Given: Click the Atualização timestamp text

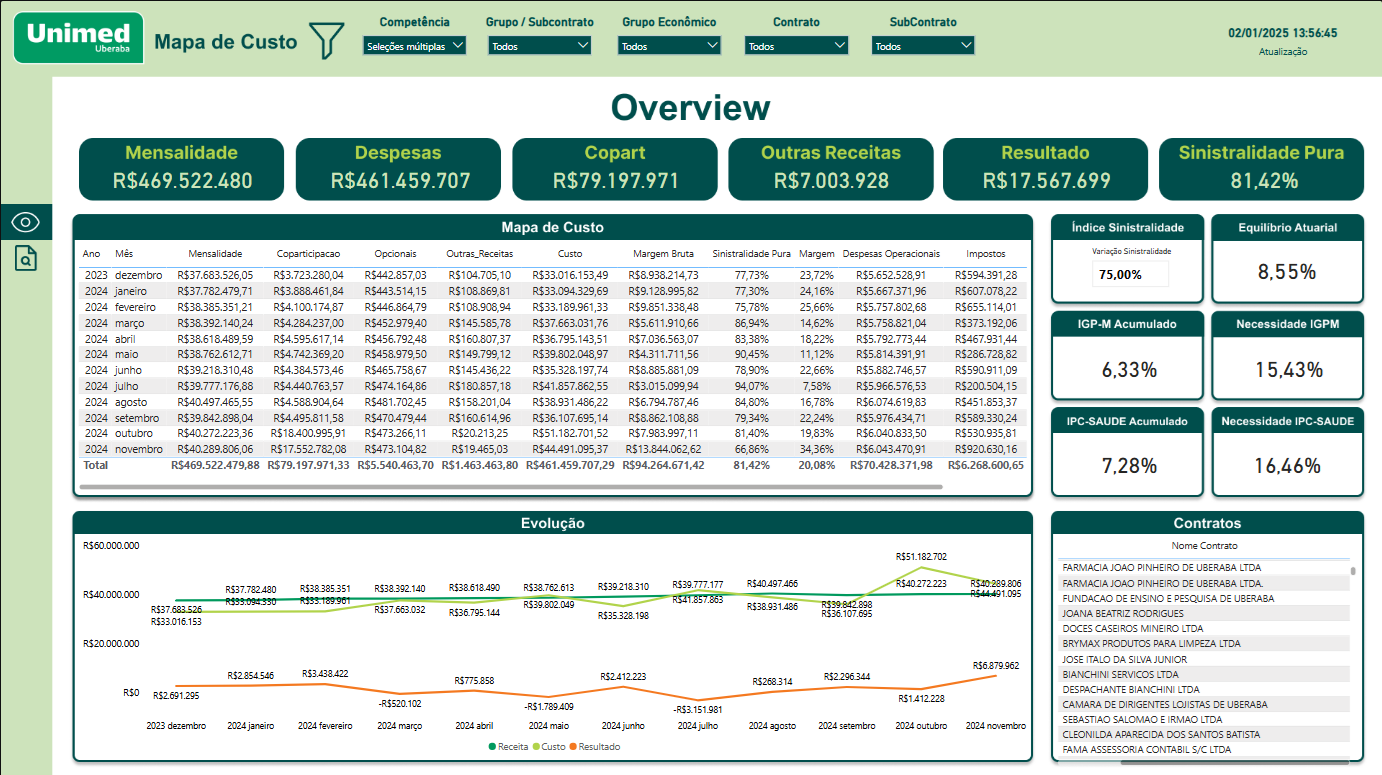Looking at the screenshot, I should [1283, 52].
